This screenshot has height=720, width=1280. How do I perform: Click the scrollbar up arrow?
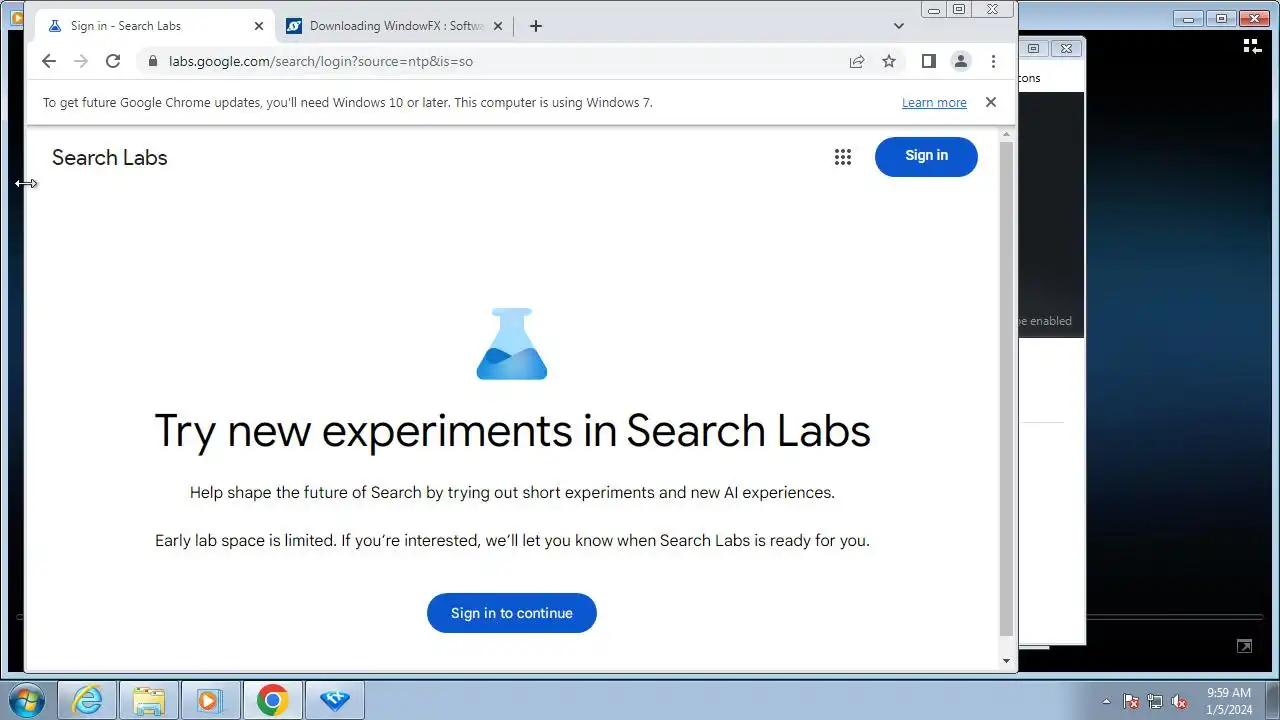pyautogui.click(x=1006, y=133)
